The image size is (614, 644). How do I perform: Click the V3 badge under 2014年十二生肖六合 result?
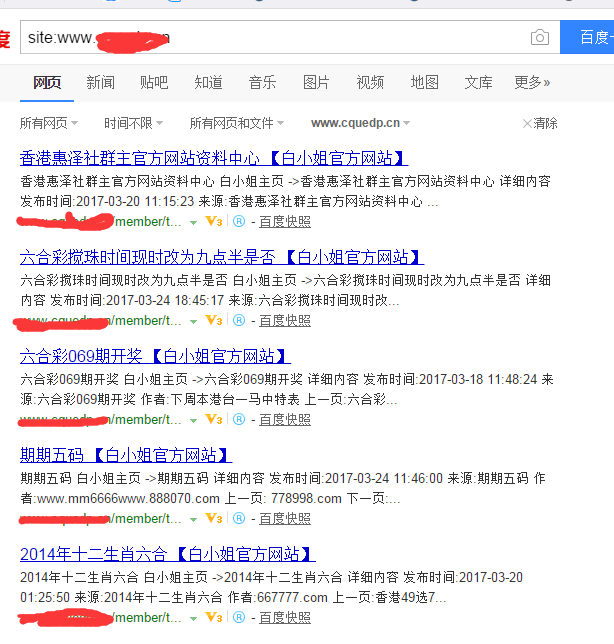(214, 617)
